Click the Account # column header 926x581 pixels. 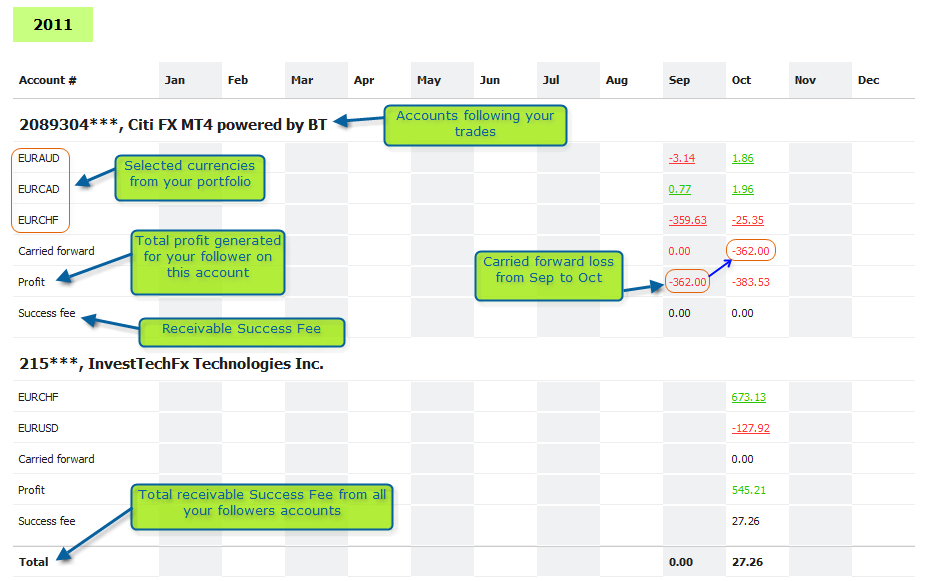click(48, 80)
